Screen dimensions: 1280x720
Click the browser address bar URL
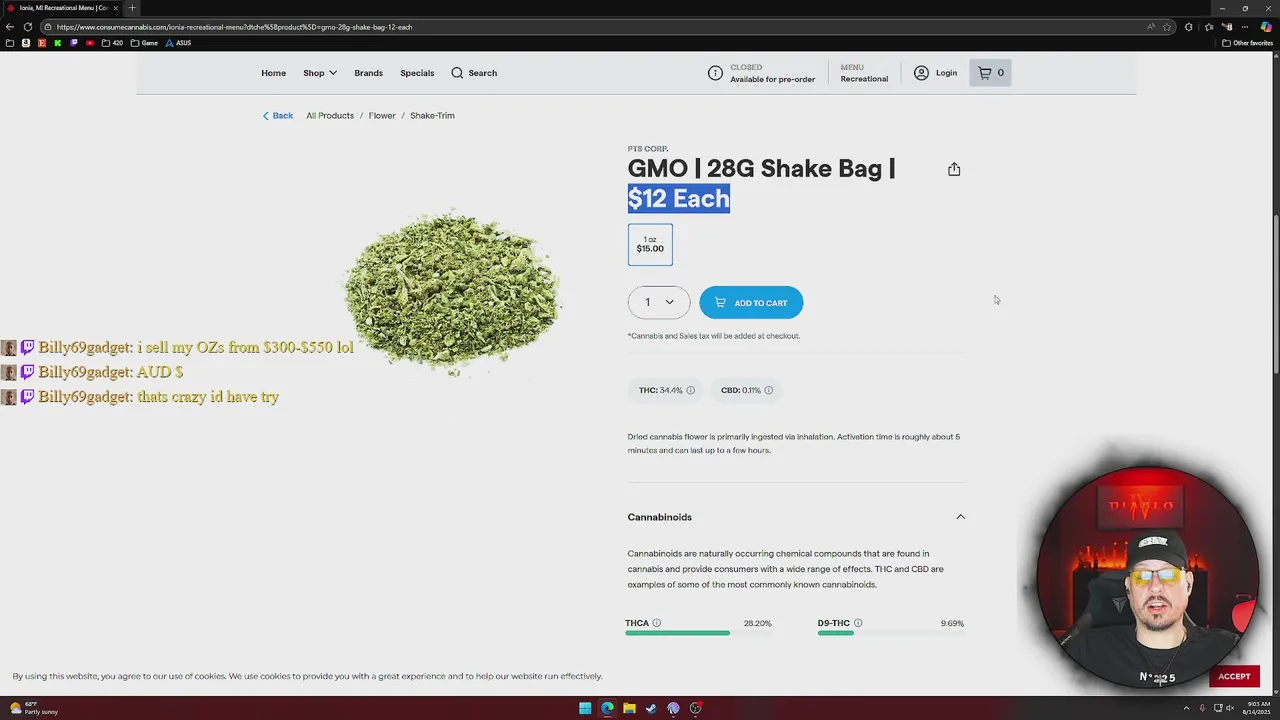(234, 27)
